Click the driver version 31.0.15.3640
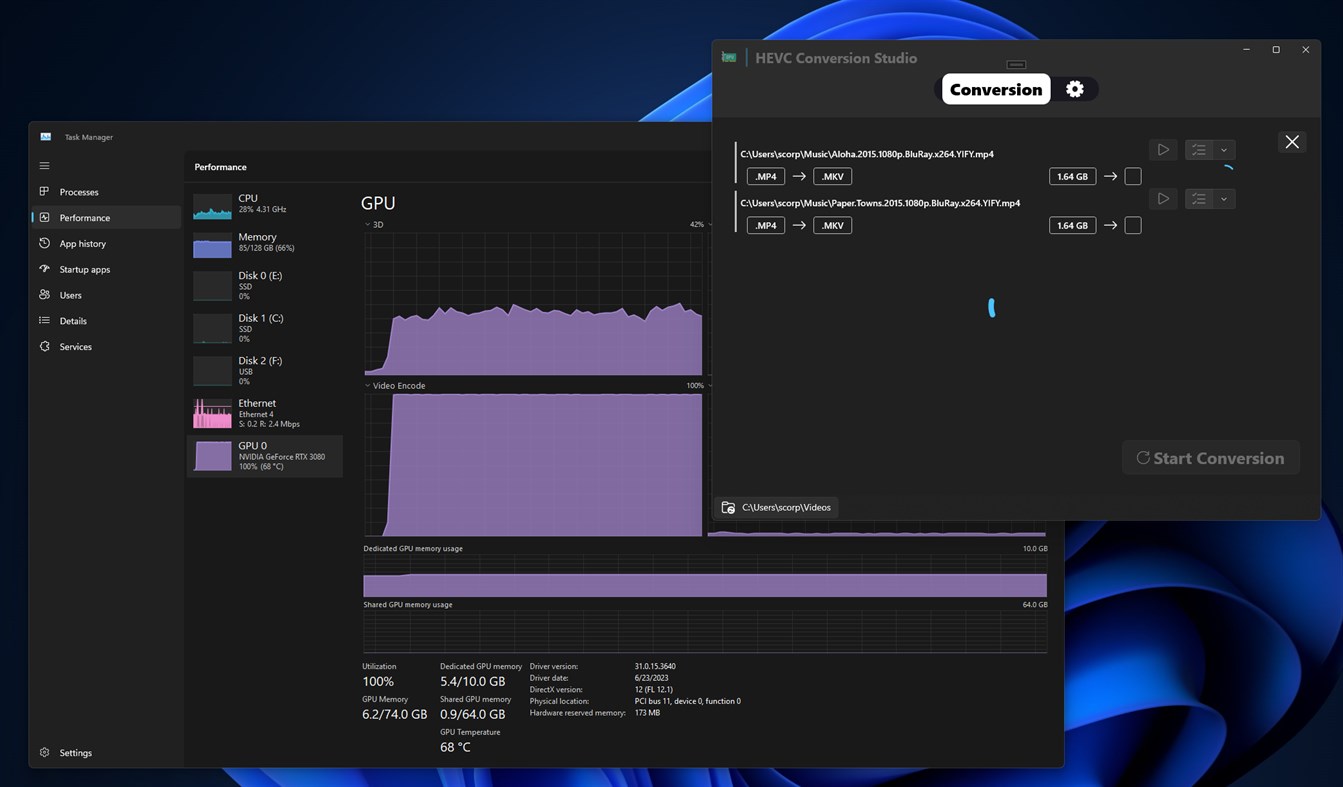 [656, 666]
